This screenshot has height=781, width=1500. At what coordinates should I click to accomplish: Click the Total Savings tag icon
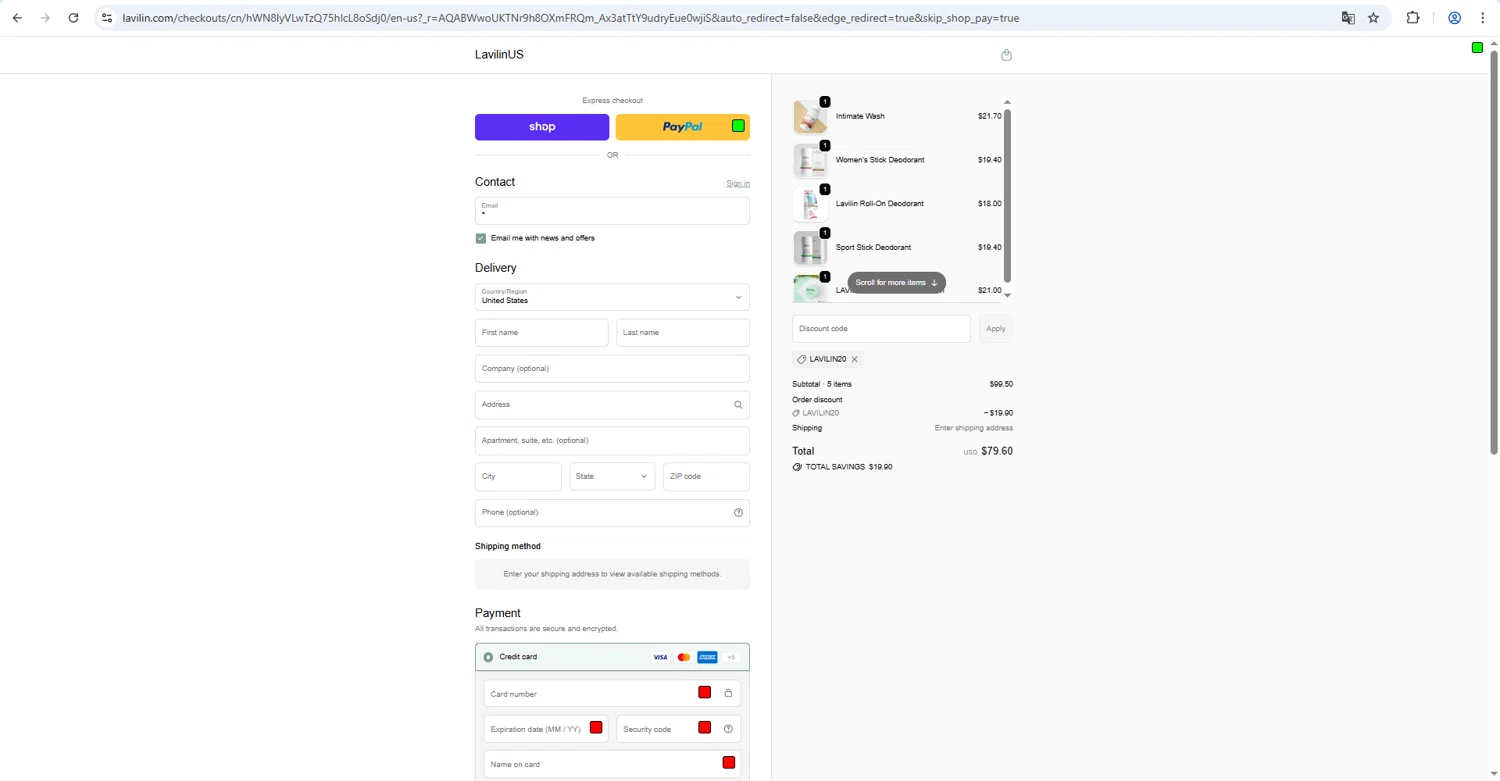coord(797,467)
